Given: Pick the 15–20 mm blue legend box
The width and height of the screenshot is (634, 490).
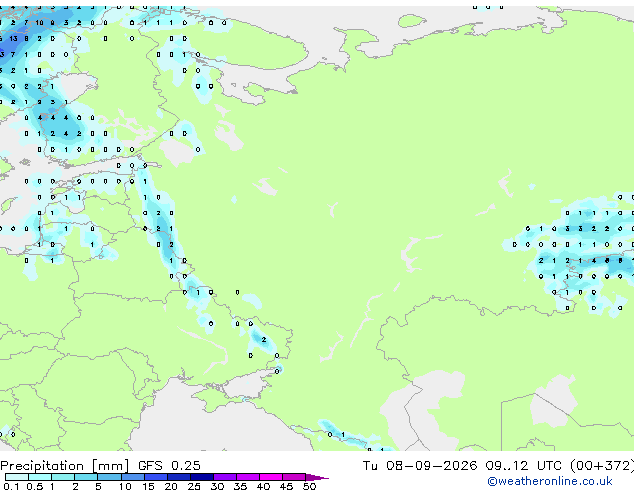Looking at the screenshot, I should click(156, 477).
